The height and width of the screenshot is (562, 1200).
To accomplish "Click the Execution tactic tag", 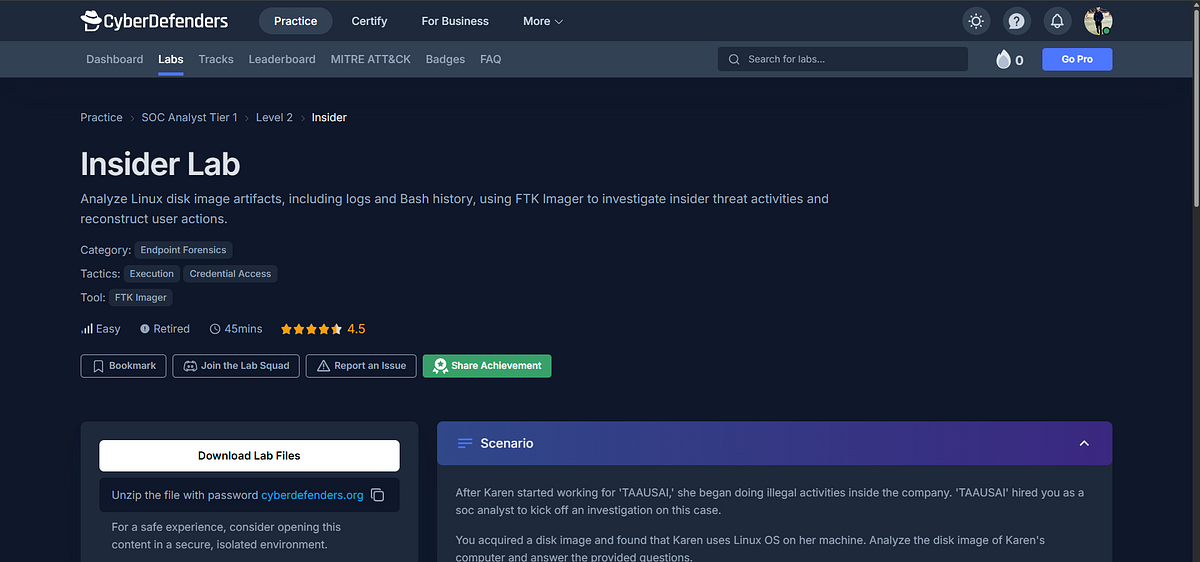I will tap(152, 273).
